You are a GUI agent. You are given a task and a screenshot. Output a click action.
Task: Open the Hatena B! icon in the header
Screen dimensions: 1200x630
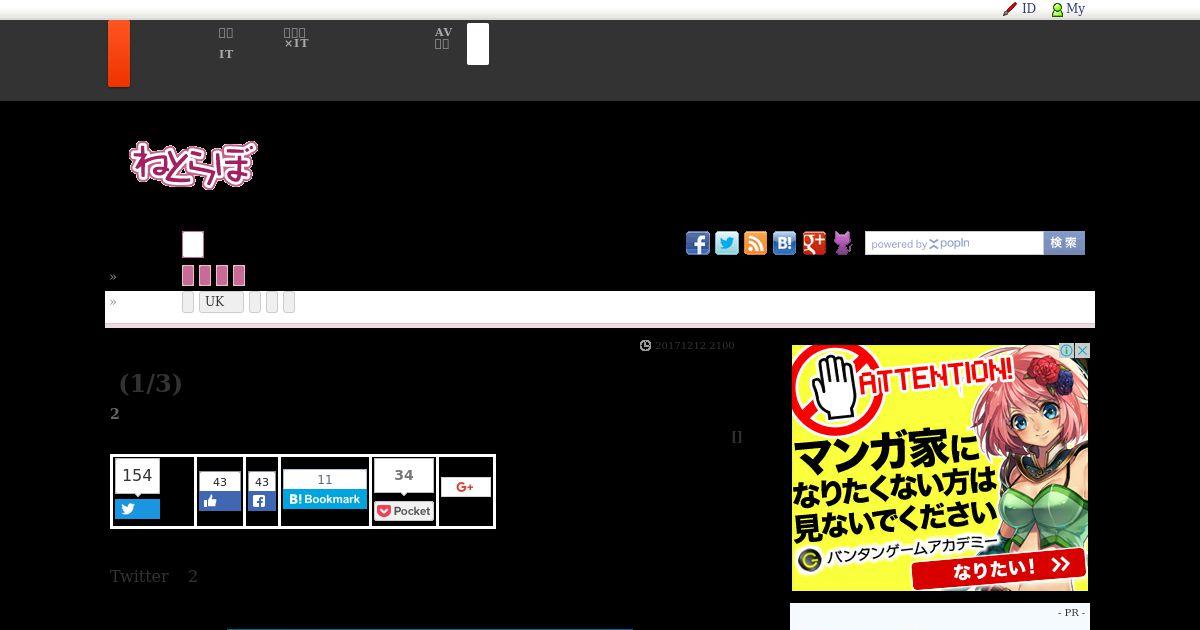pyautogui.click(x=785, y=243)
